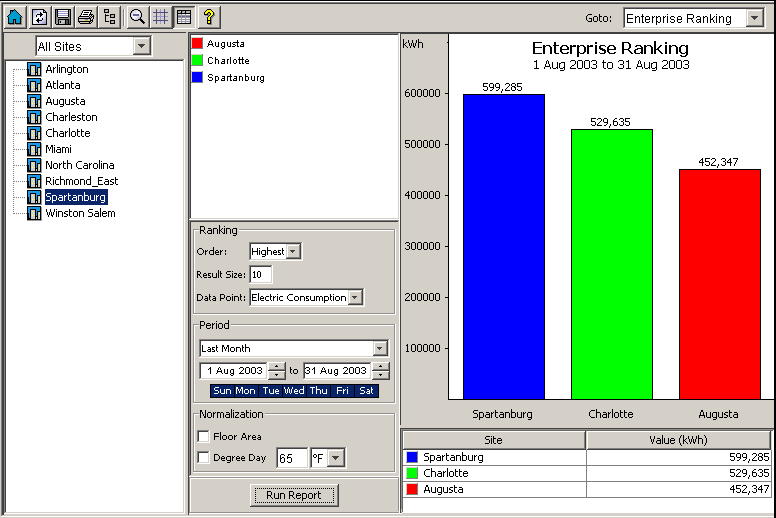Open the Last Month period dropdown
776x518 pixels.
[380, 349]
